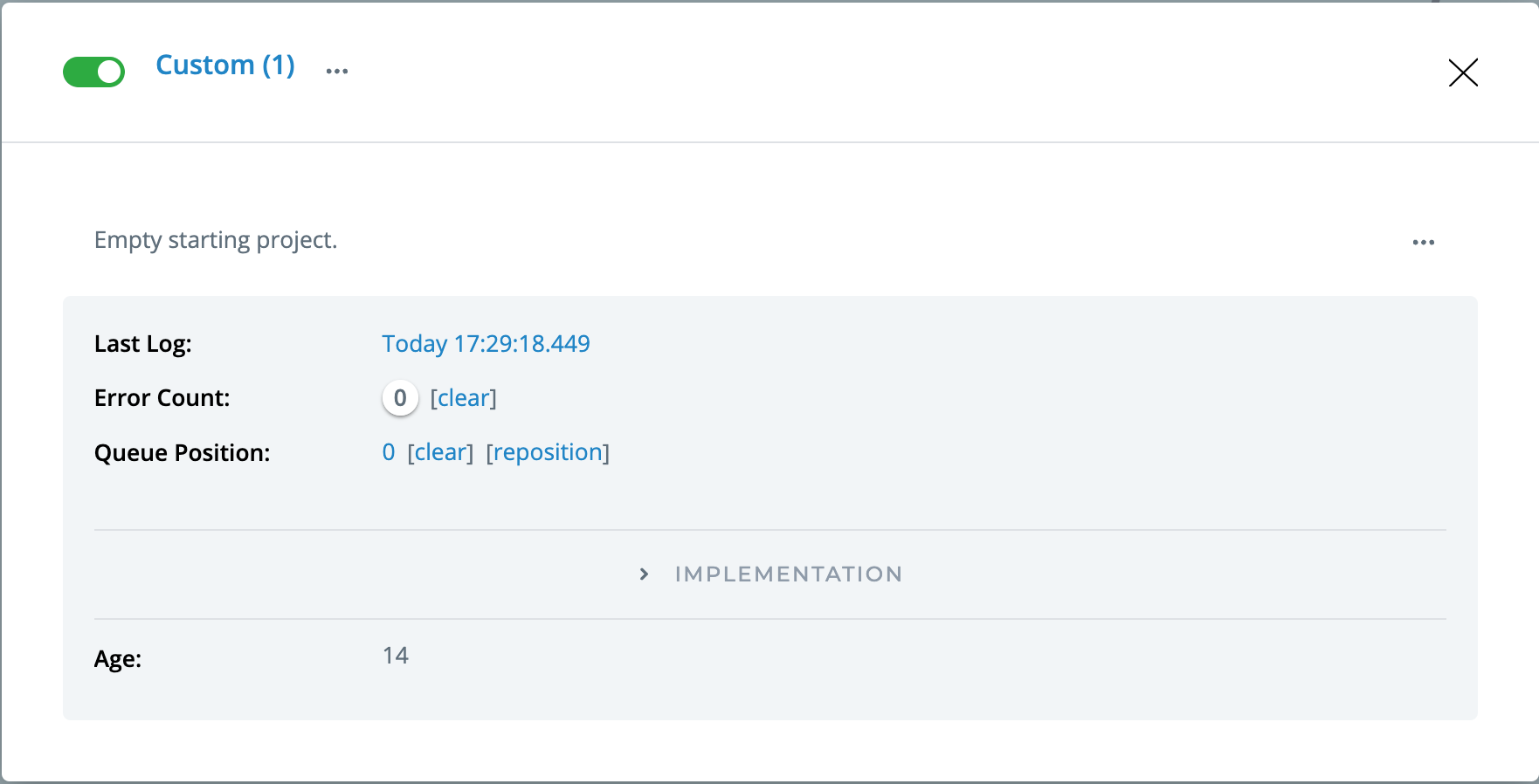Click the [reposition] link
1539x784 pixels.
(x=548, y=452)
